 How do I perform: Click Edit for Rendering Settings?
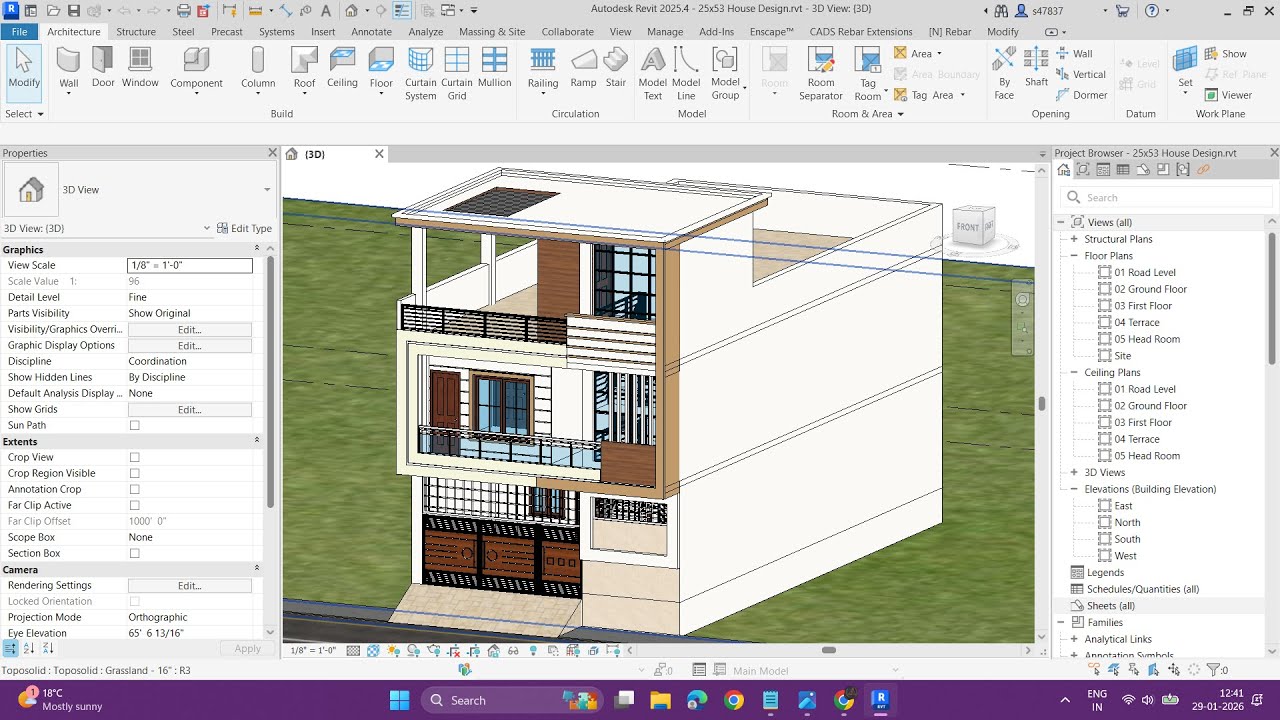click(x=190, y=585)
